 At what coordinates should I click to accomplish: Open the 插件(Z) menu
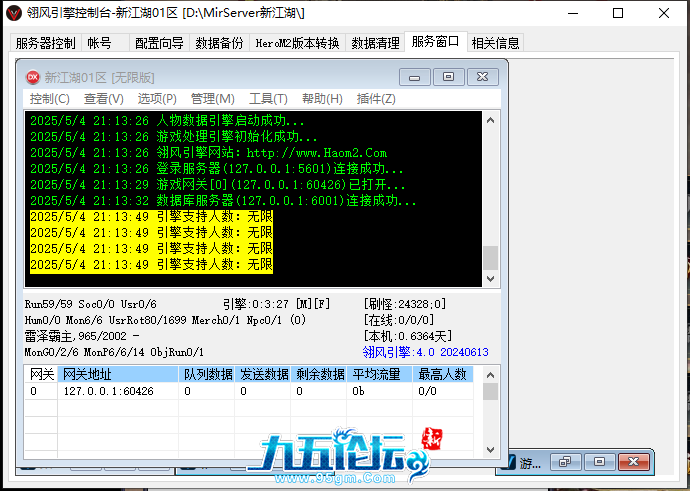(376, 99)
